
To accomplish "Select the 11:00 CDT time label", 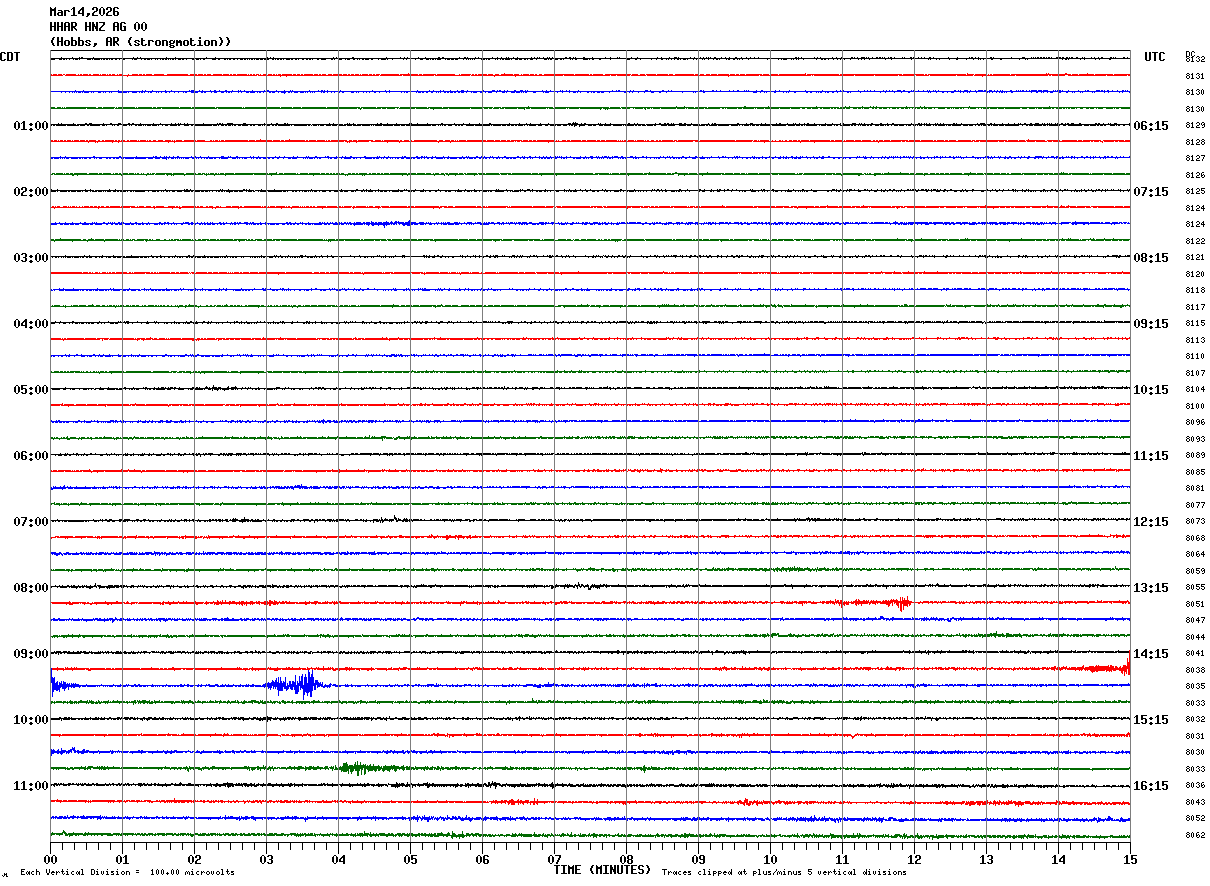I will (30, 786).
